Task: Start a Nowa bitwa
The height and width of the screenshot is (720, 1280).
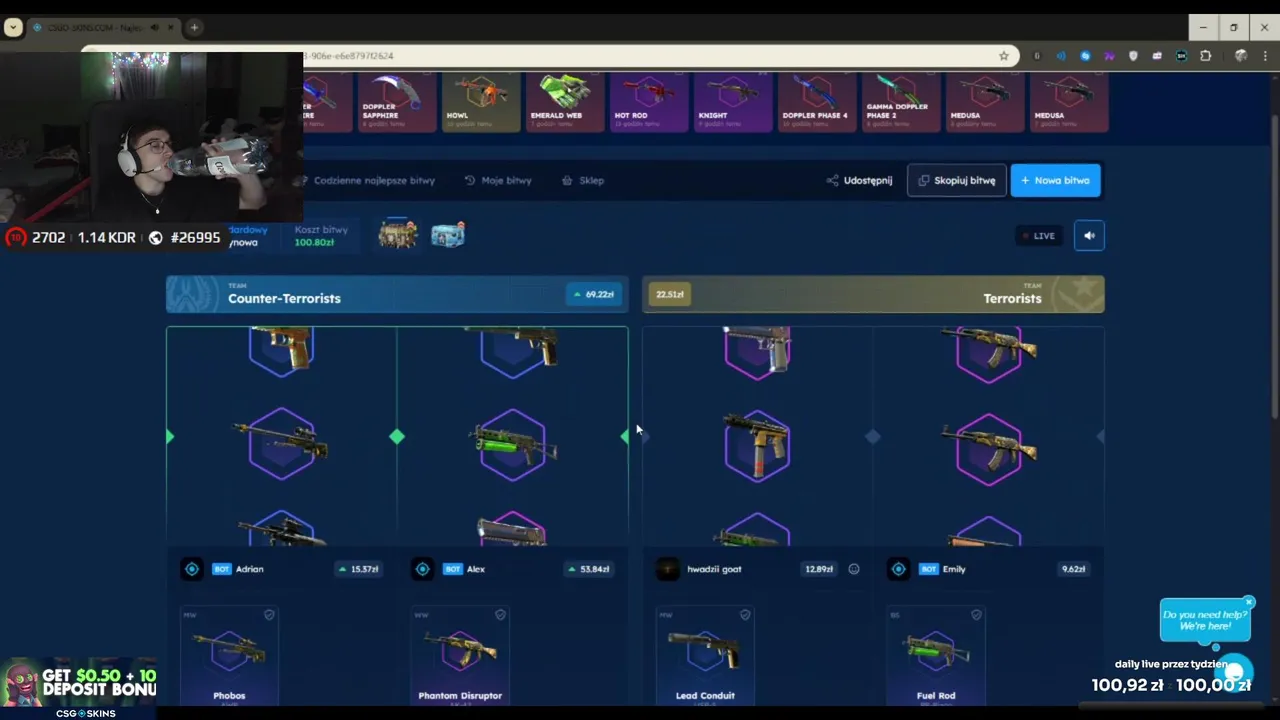Action: (1055, 180)
